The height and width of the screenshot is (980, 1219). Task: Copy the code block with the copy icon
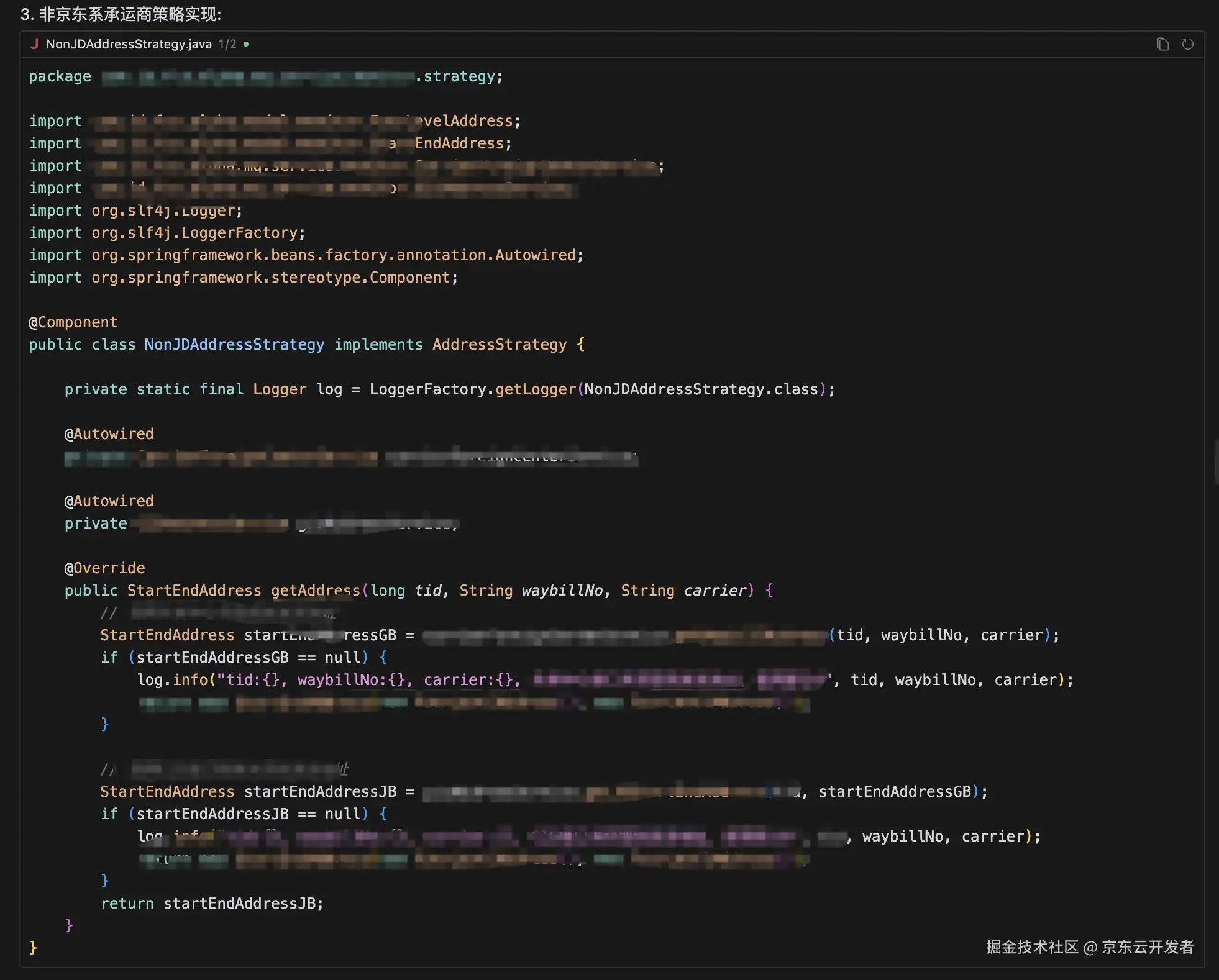click(x=1162, y=44)
